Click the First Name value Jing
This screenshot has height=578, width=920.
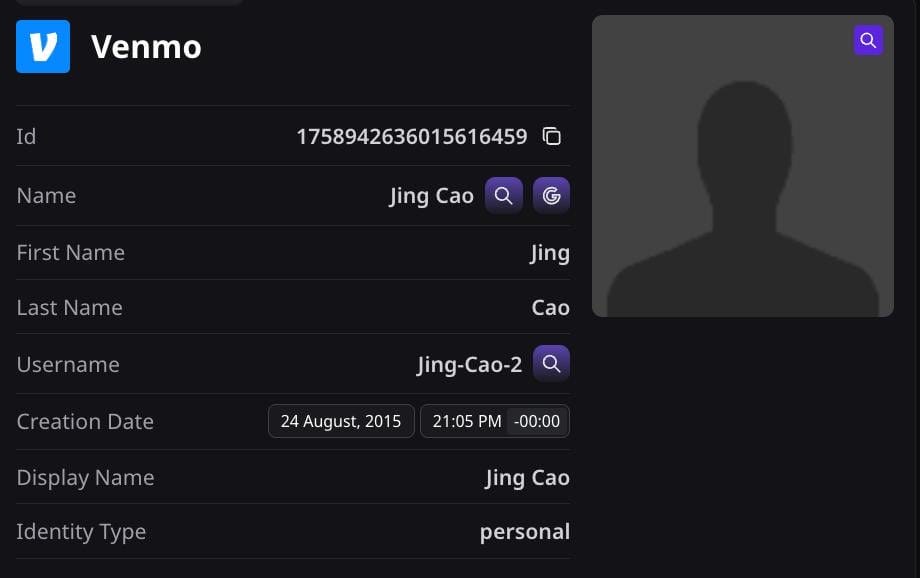pyautogui.click(x=550, y=253)
